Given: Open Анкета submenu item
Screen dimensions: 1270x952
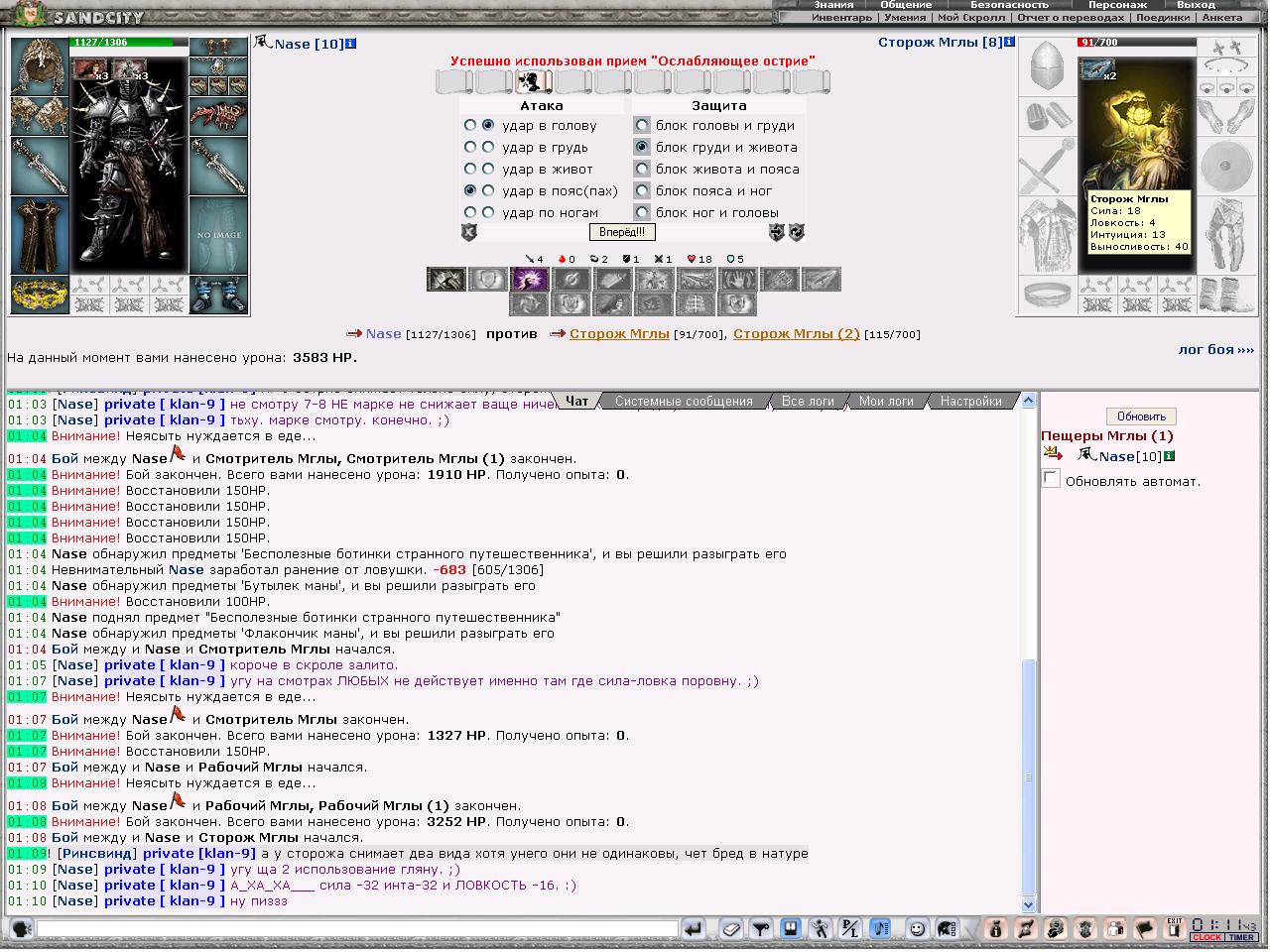Looking at the screenshot, I should (1221, 18).
